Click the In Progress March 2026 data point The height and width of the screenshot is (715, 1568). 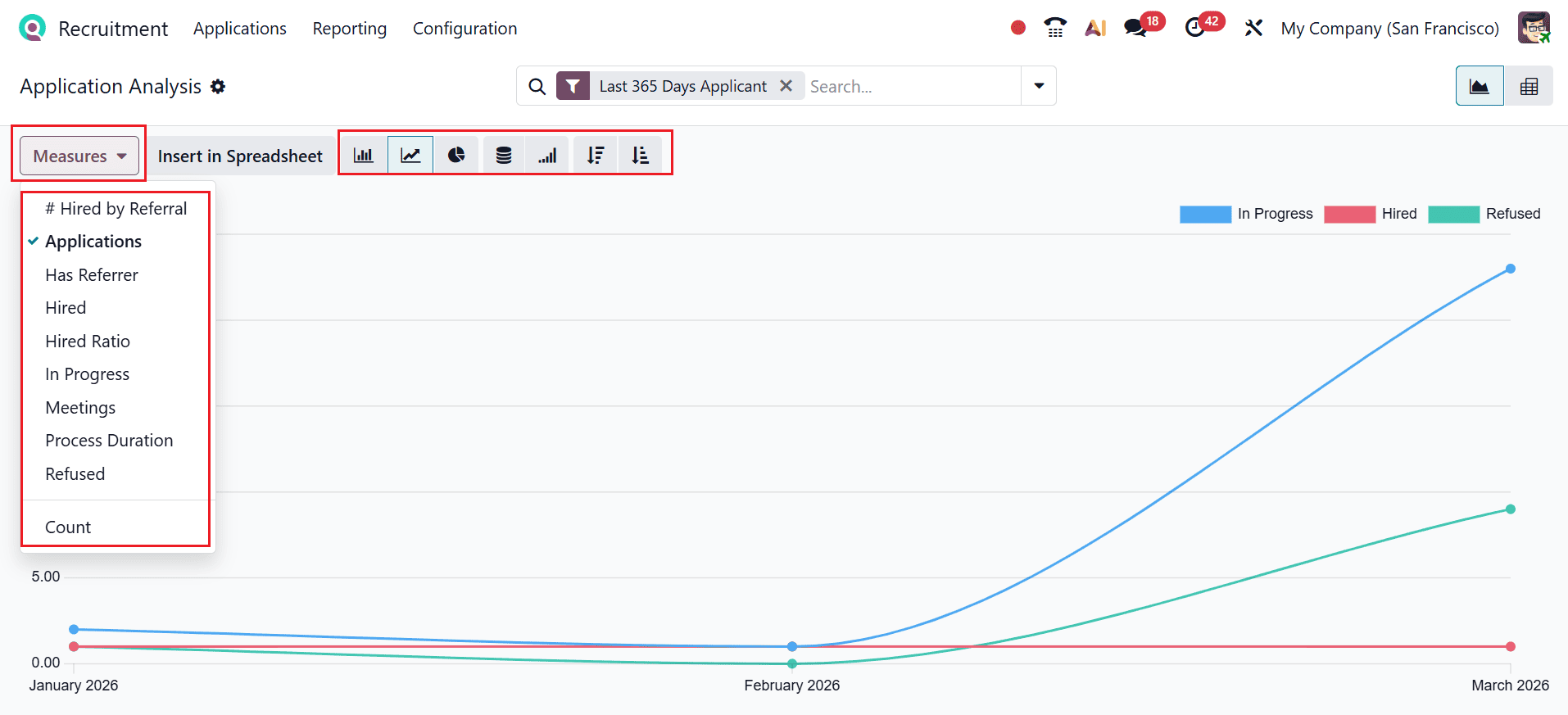[x=1511, y=269]
